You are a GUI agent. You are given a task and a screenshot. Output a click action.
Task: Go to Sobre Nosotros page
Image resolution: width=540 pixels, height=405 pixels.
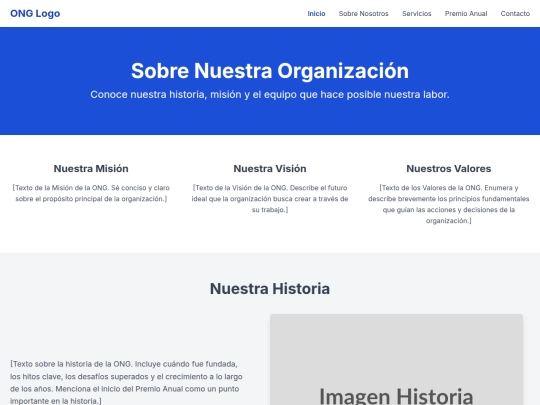tap(363, 13)
